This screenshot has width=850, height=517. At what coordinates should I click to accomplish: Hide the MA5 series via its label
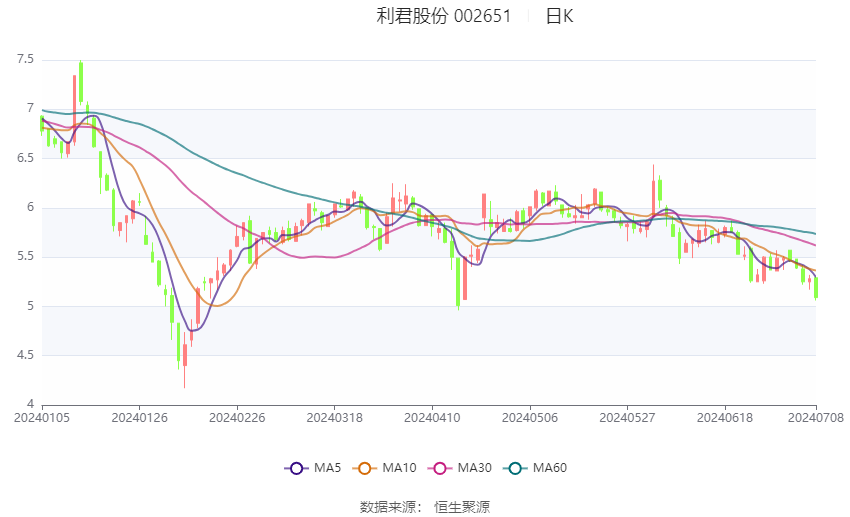click(327, 468)
